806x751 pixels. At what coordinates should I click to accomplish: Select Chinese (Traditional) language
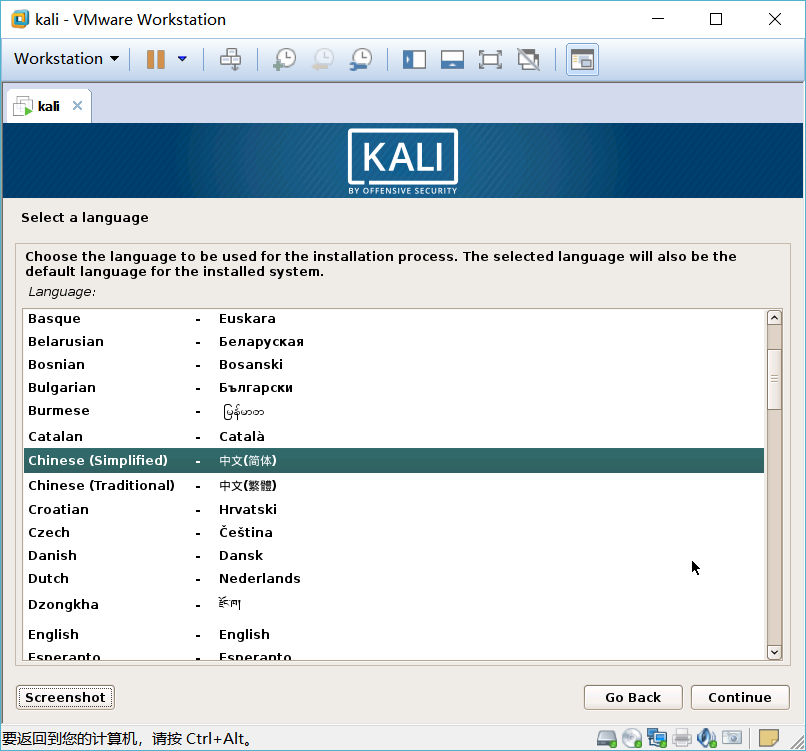pyautogui.click(x=393, y=486)
